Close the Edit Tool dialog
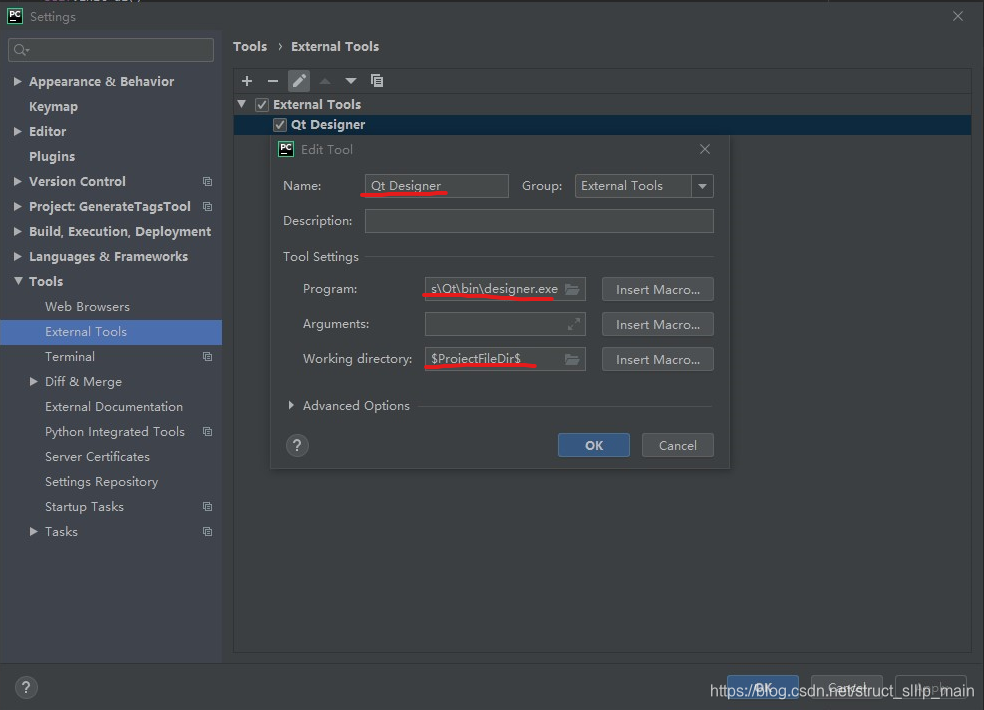The width and height of the screenshot is (984, 710). (x=705, y=149)
